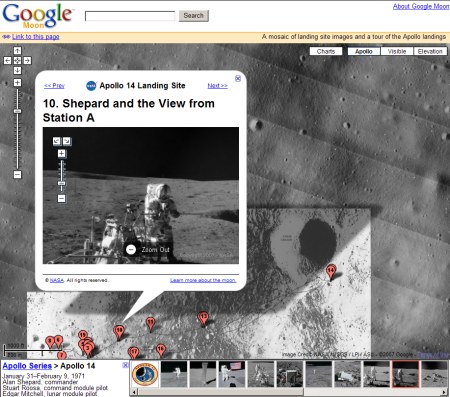This screenshot has height=397, width=450.
Task: Click the Zoom Out overlay button
Action: [x=148, y=249]
